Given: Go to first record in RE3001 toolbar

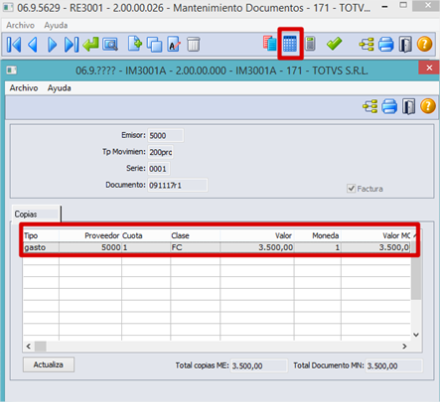Looking at the screenshot, I should [14, 45].
